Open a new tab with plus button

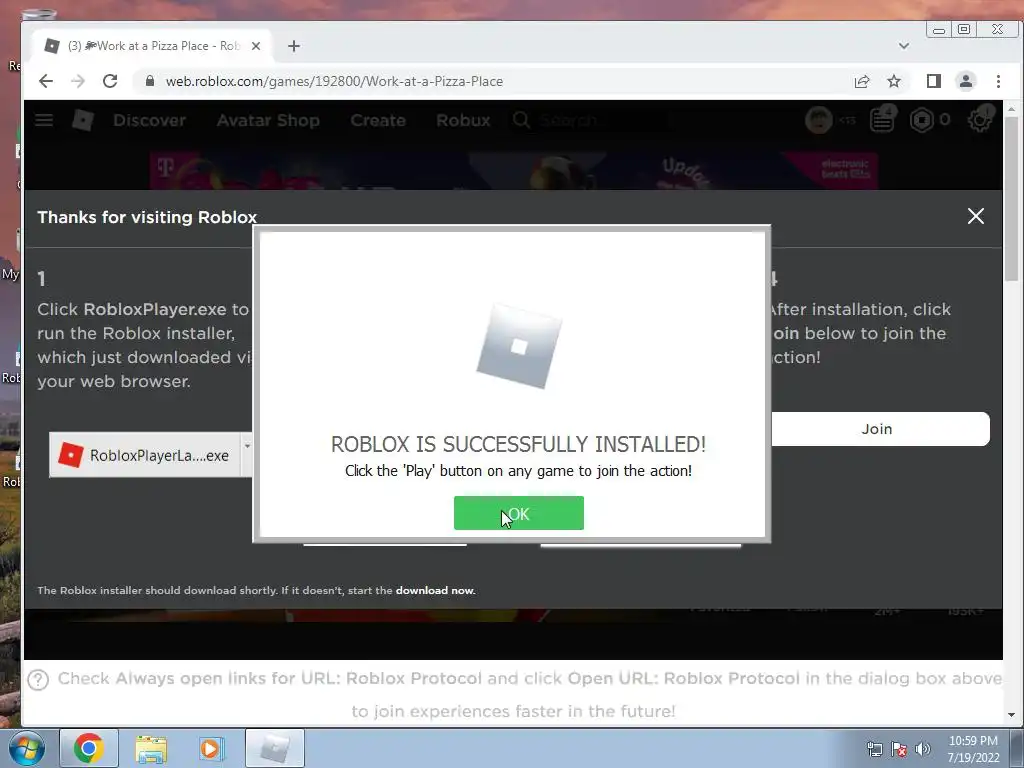click(x=294, y=46)
